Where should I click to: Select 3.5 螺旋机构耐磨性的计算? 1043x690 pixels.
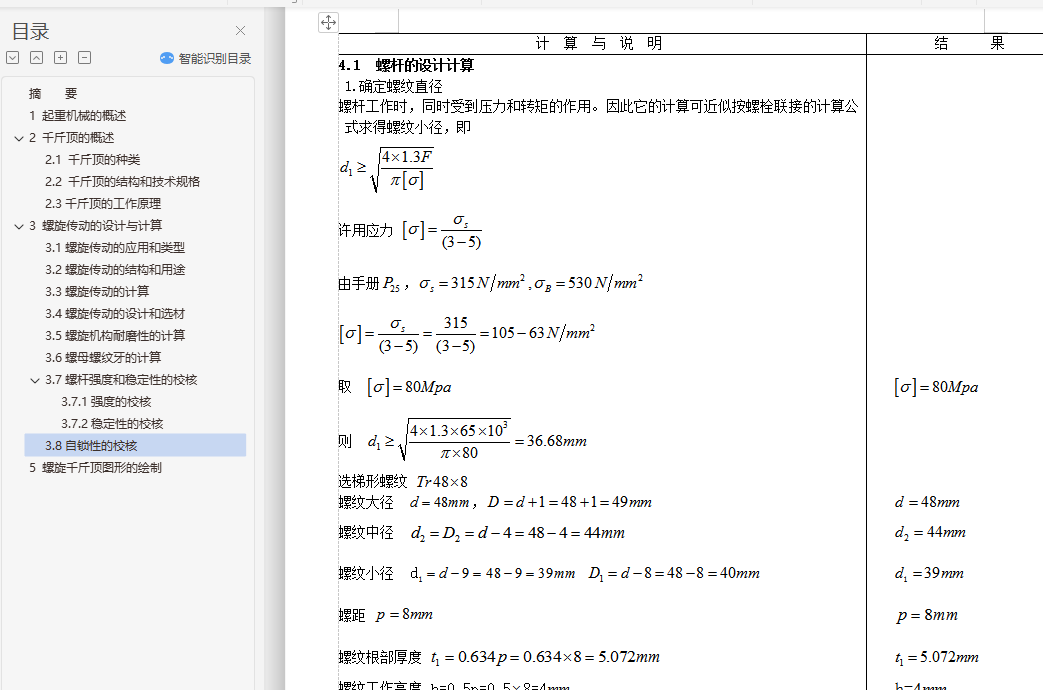[115, 335]
